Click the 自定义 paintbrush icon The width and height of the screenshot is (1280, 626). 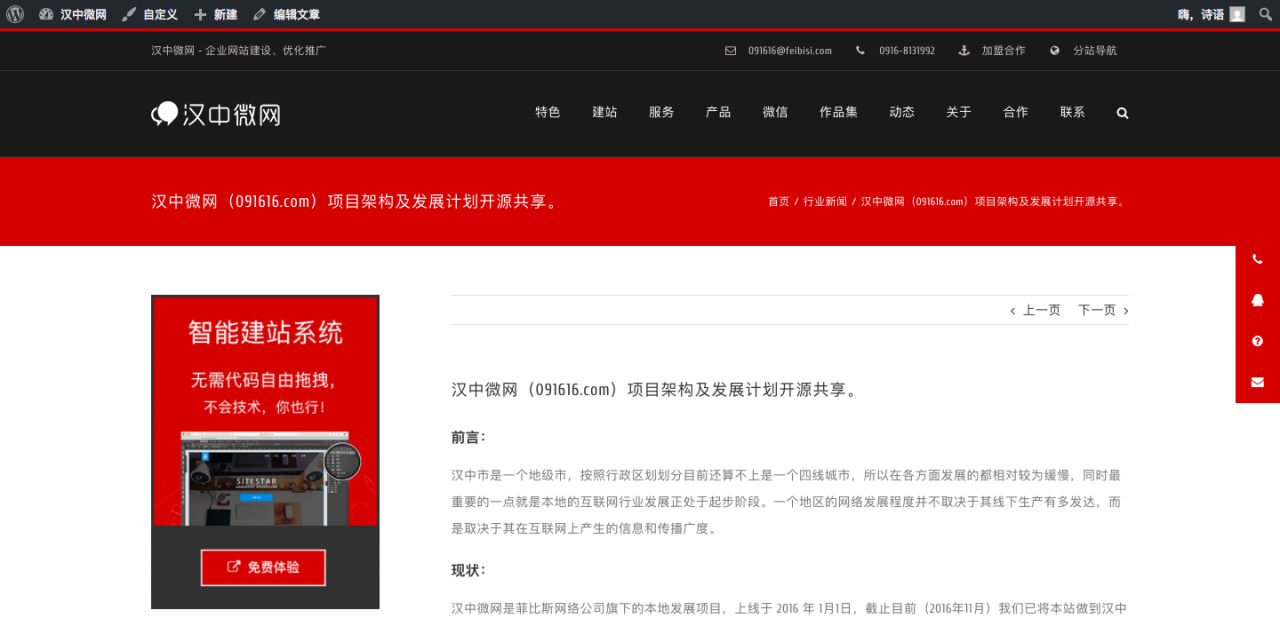coord(129,15)
